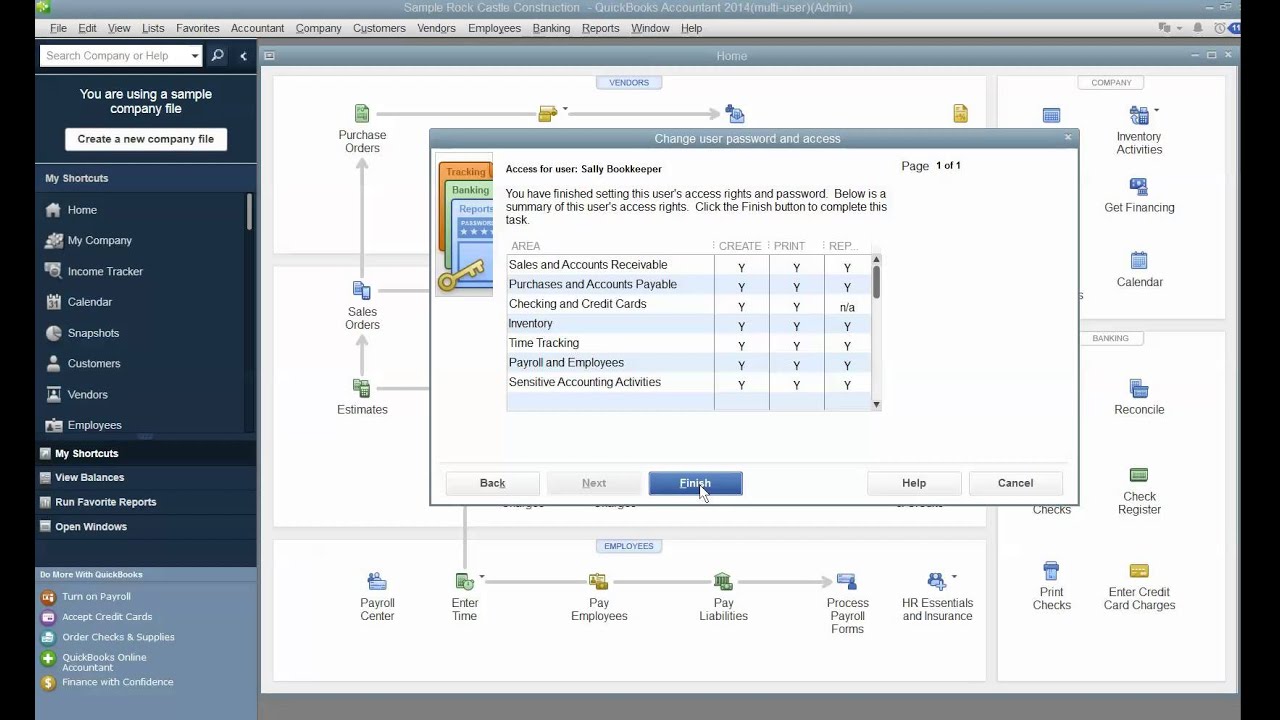Open the Reconcile icon
Image resolution: width=1280 pixels, height=720 pixels.
pos(1139,389)
